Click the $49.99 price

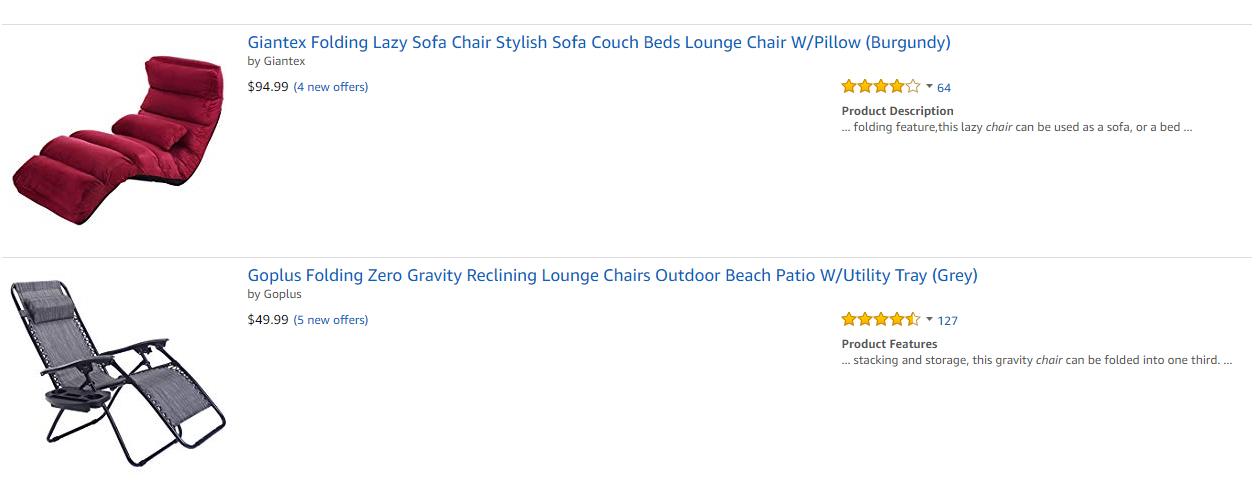(x=268, y=320)
